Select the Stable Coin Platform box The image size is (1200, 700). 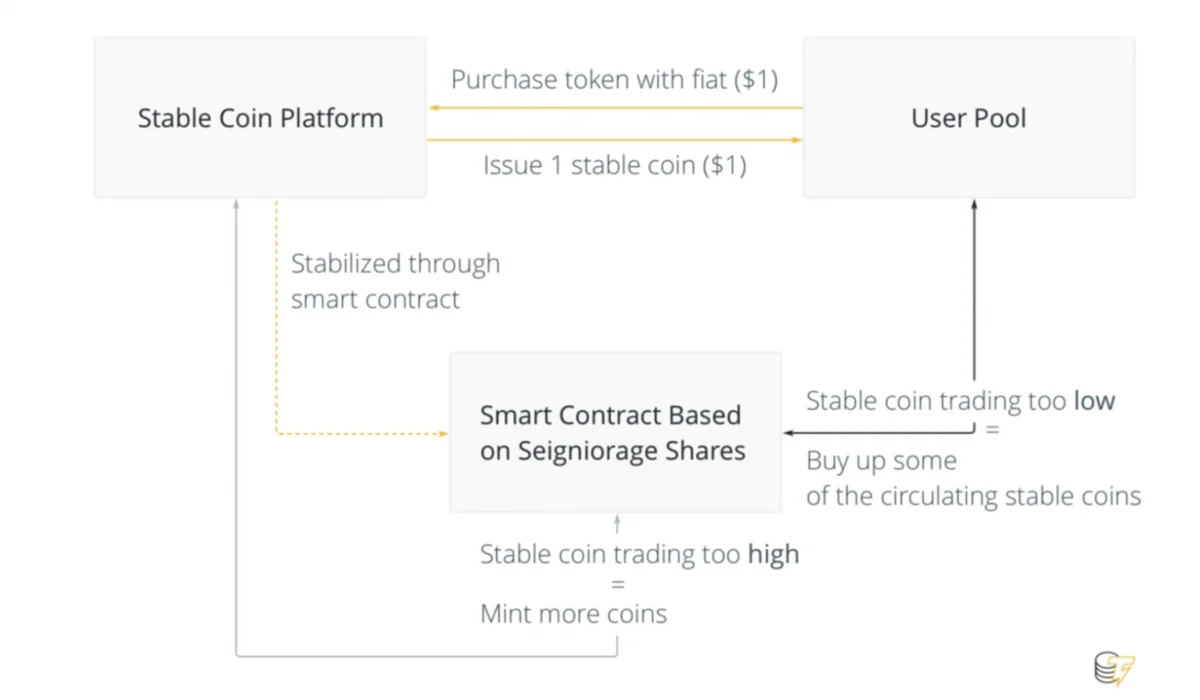(x=260, y=118)
